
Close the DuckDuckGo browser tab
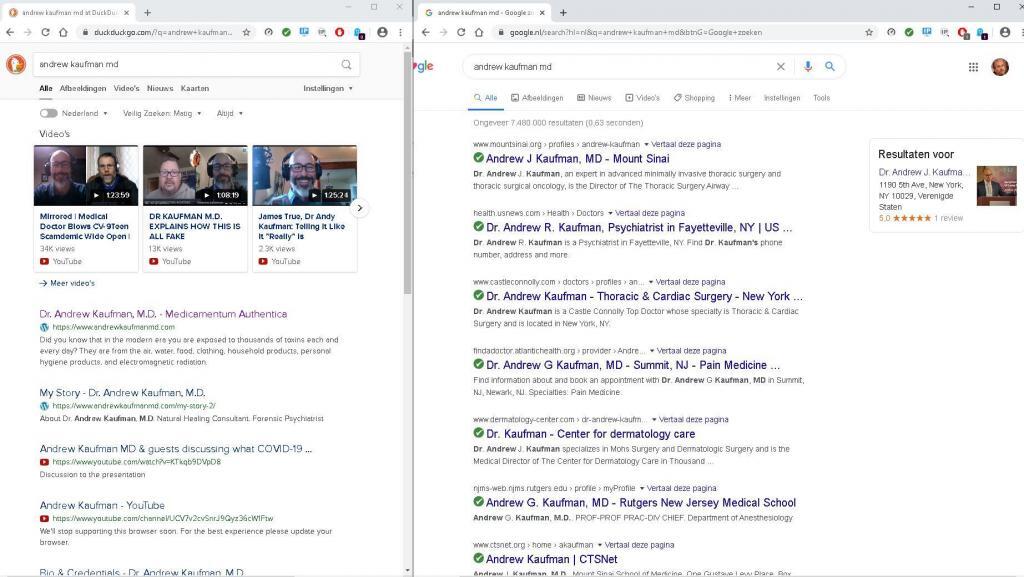127,12
